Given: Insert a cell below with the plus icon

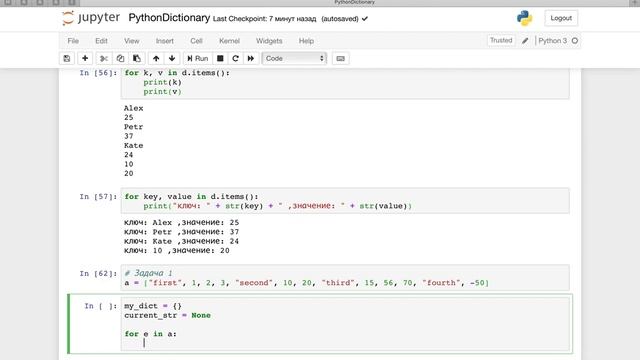Looking at the screenshot, I should coord(85,58).
